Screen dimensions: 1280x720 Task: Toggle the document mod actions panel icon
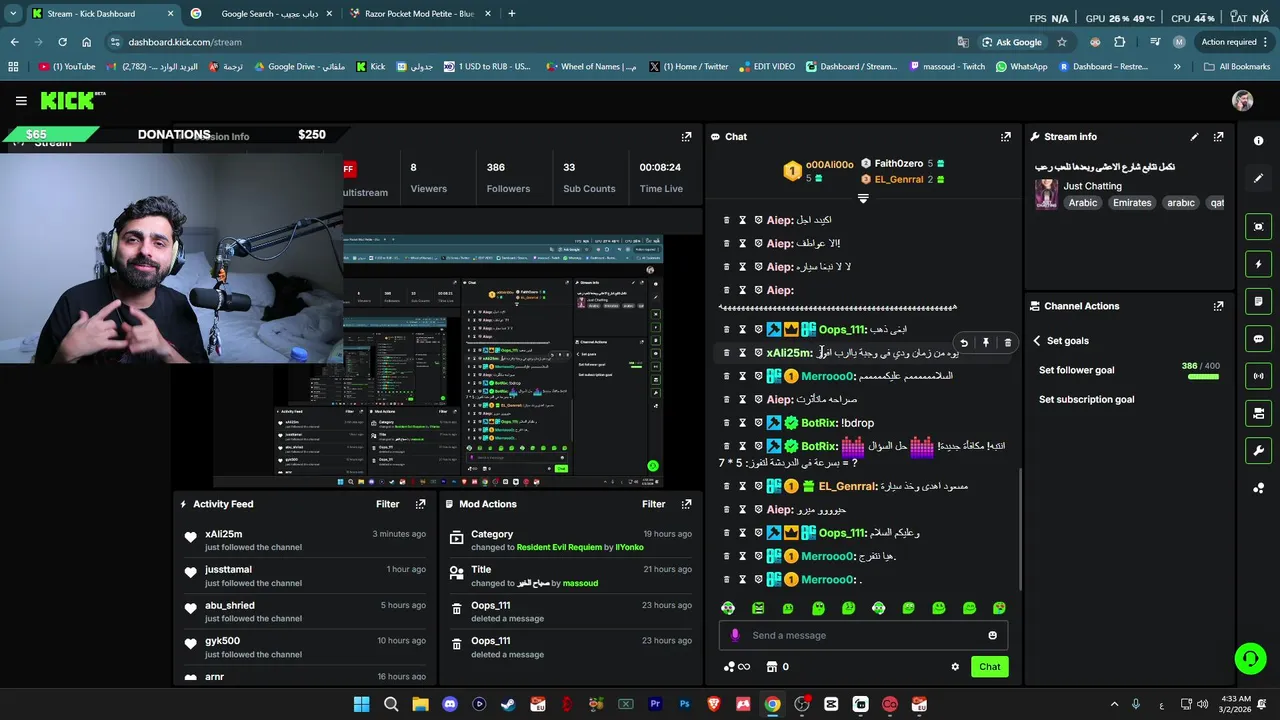click(1258, 301)
